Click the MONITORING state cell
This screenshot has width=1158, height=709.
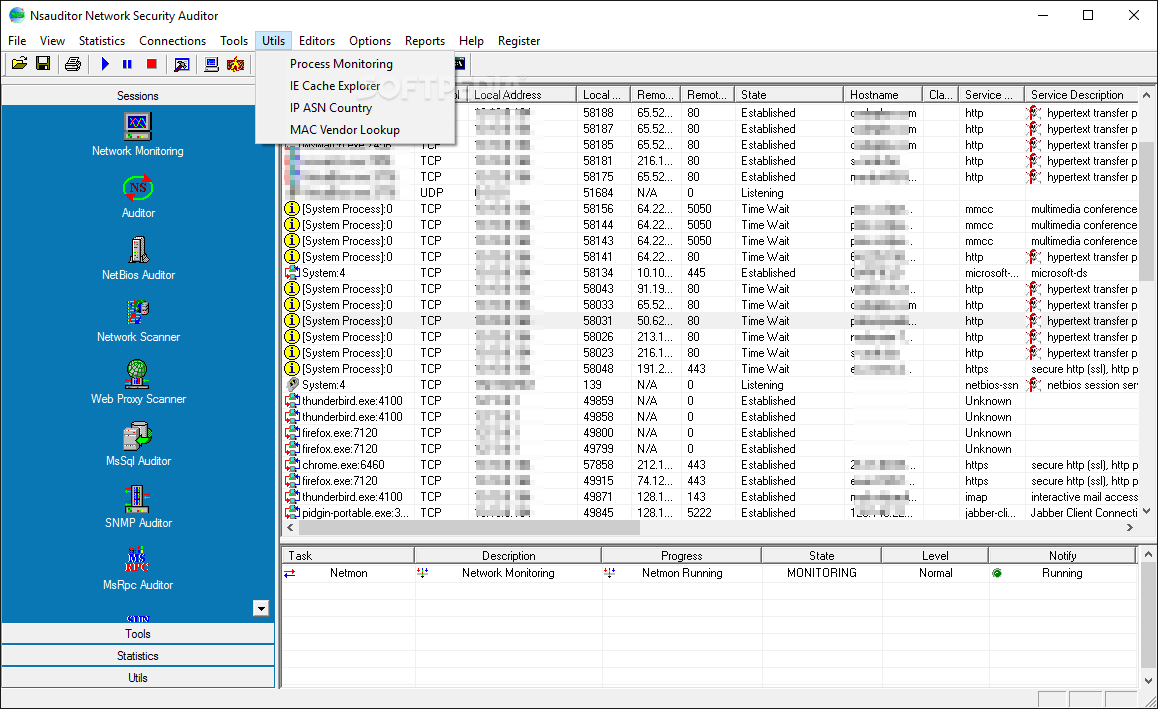click(822, 573)
